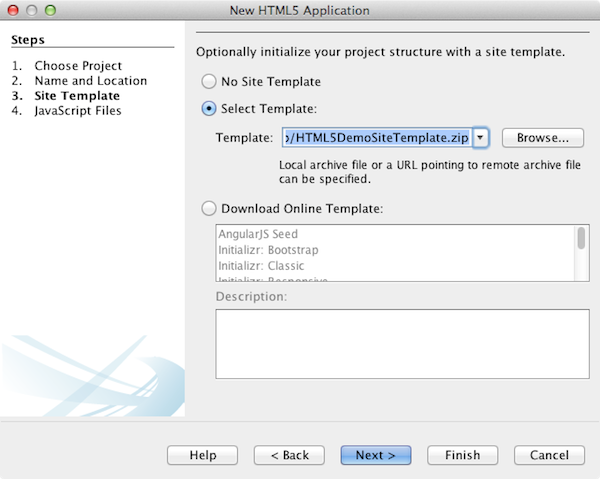Viewport: 600px width, 479px height.
Task: Go back with the < Back button
Action: 289,455
